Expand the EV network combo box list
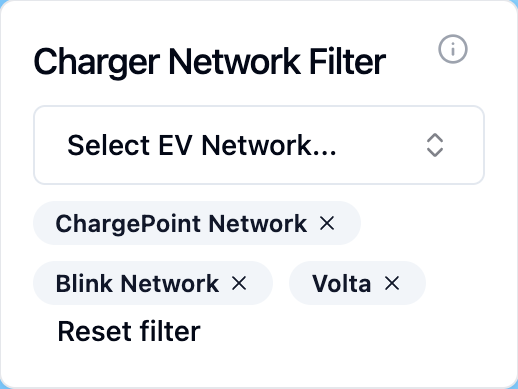The height and width of the screenshot is (389, 518). click(x=259, y=145)
